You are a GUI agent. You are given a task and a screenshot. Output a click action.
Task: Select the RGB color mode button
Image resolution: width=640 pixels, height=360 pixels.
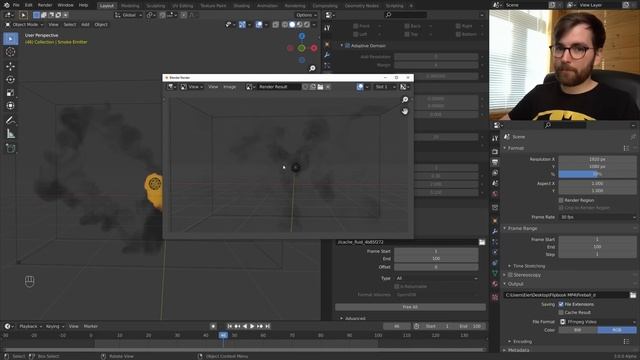[x=617, y=330]
